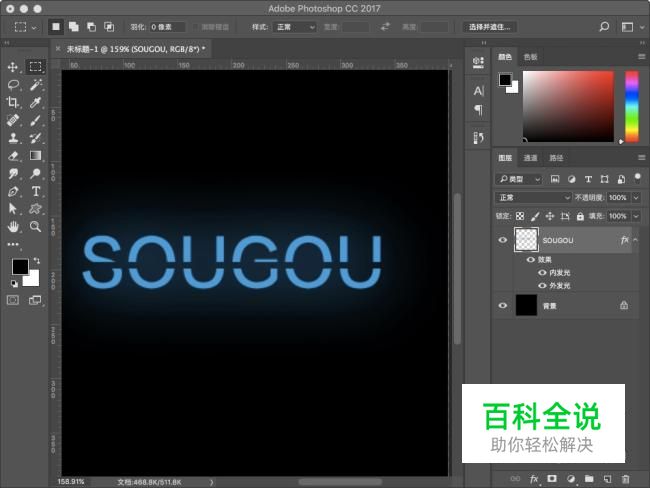Select the Hand tool
This screenshot has width=650, height=488.
pos(13,226)
